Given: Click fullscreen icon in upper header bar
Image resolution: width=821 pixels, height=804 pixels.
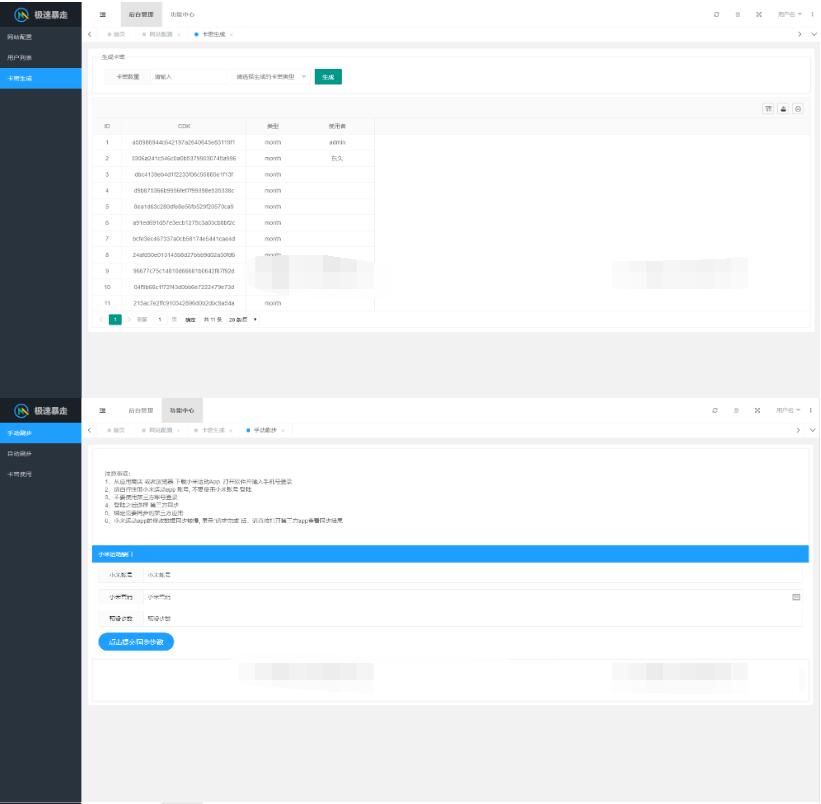Looking at the screenshot, I should pos(758,15).
